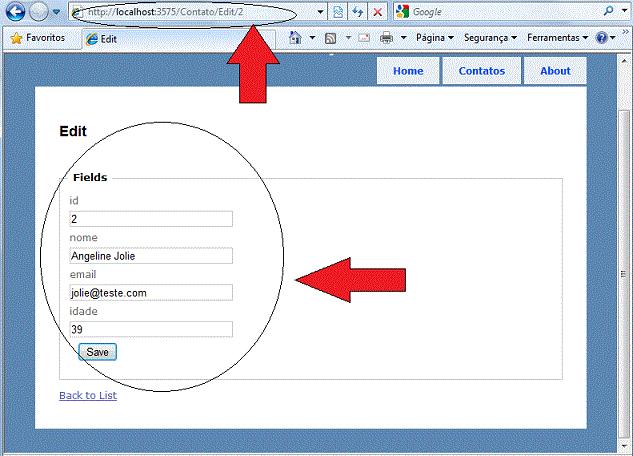
Task: Navigate to the Home site tab
Action: tap(408, 71)
